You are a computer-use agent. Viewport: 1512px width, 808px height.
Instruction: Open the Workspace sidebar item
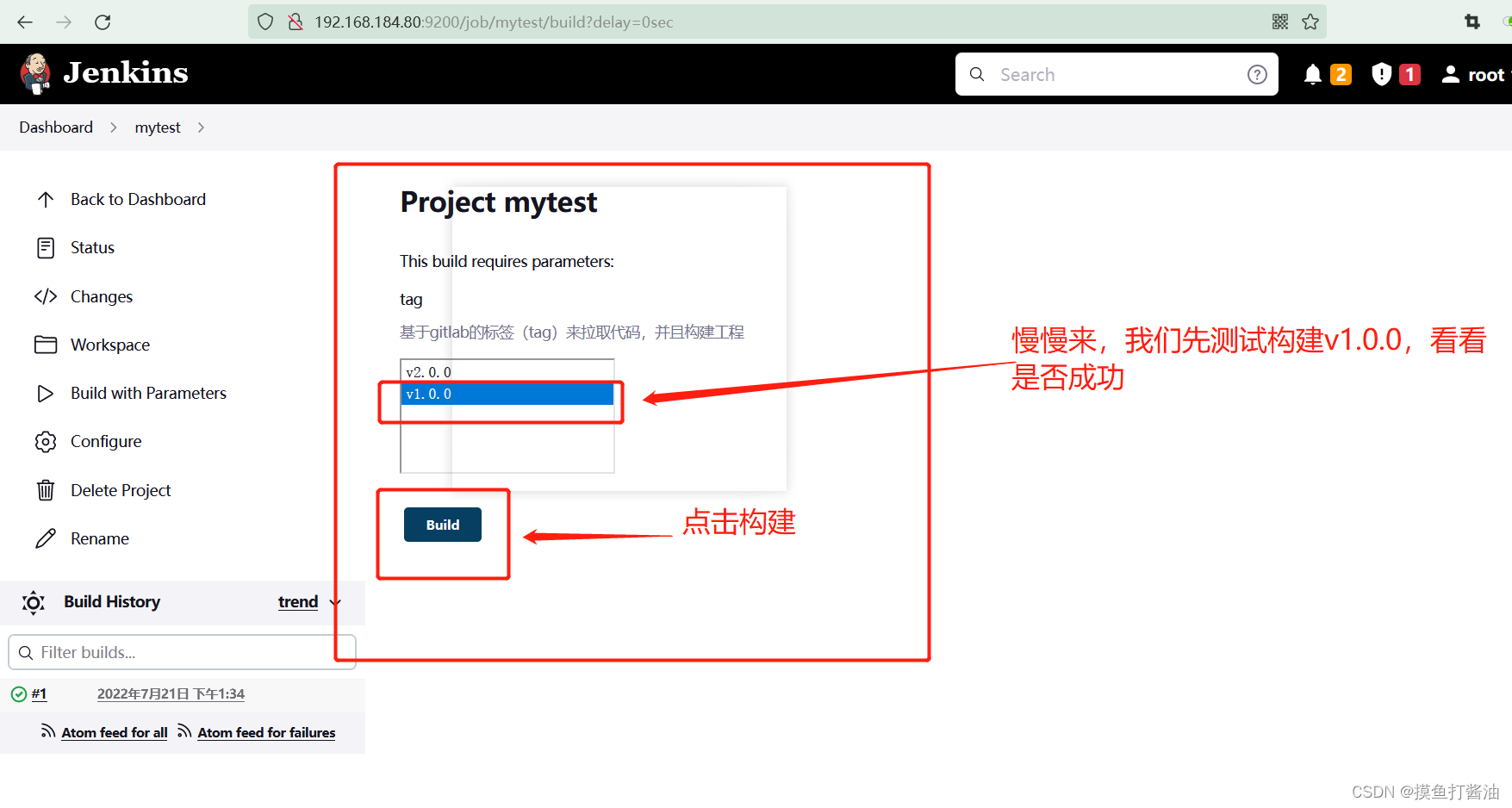110,345
